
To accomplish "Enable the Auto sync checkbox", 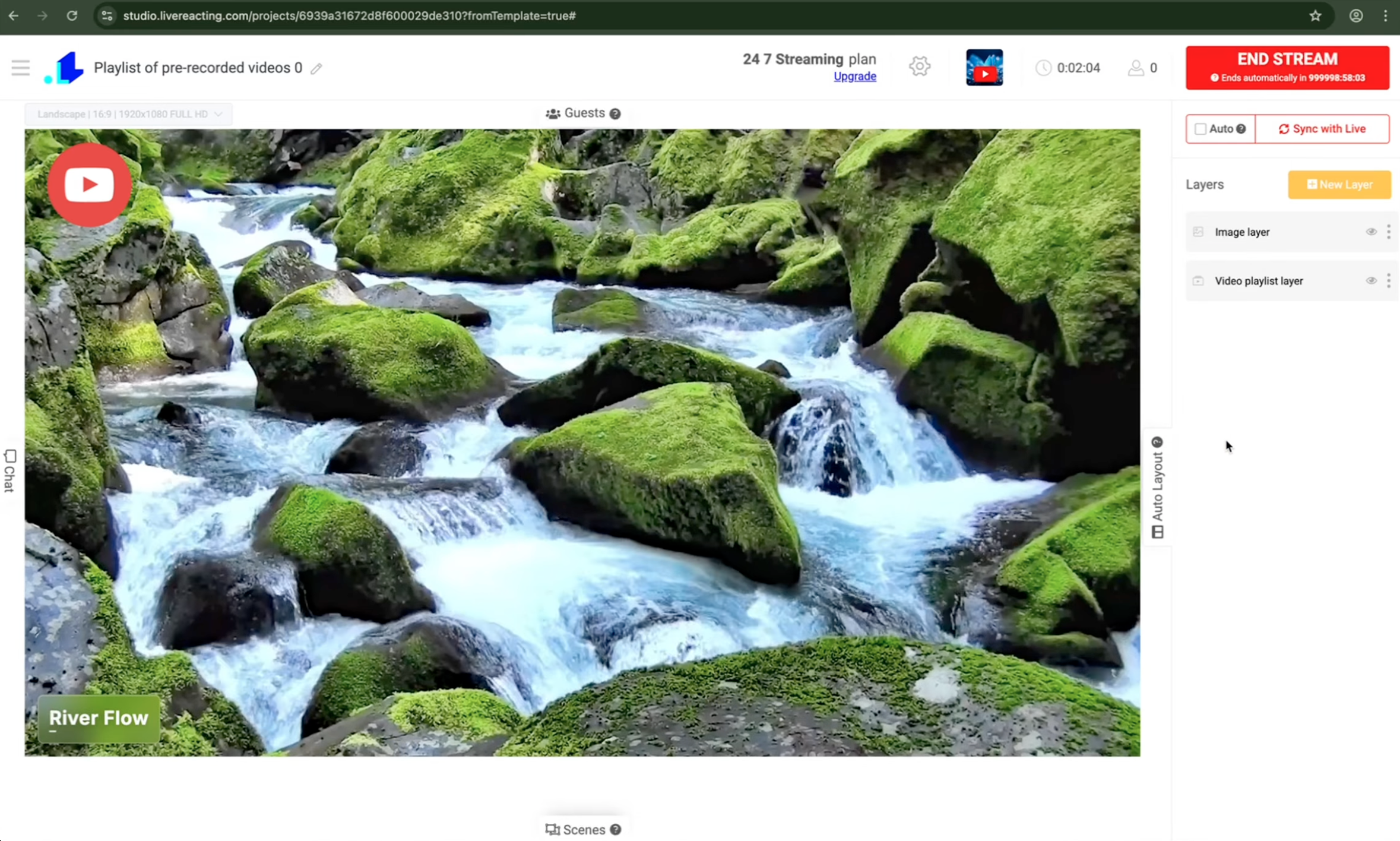I will click(x=1201, y=129).
